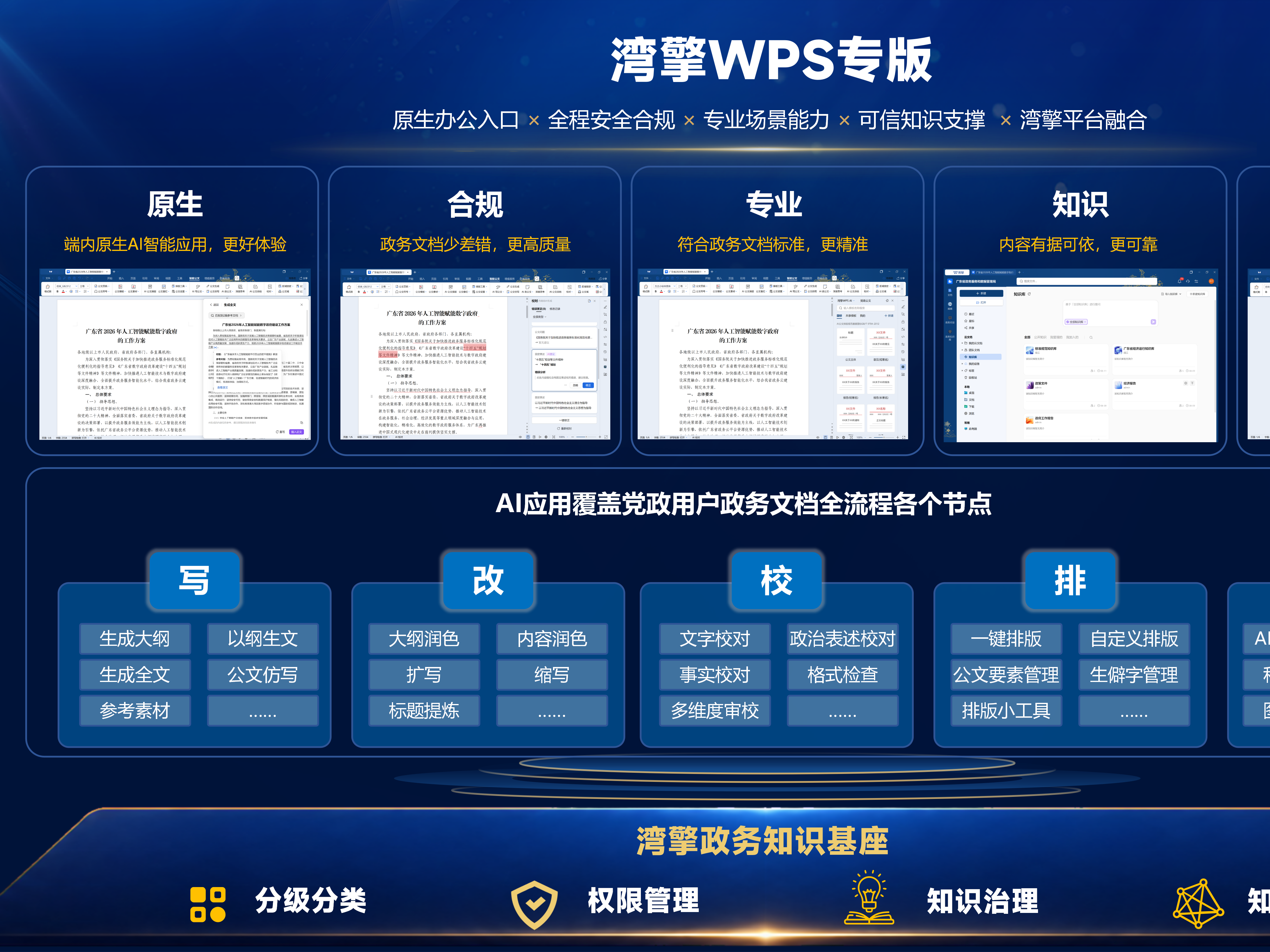
Task: Select the 改 category tile
Action: tap(488, 580)
